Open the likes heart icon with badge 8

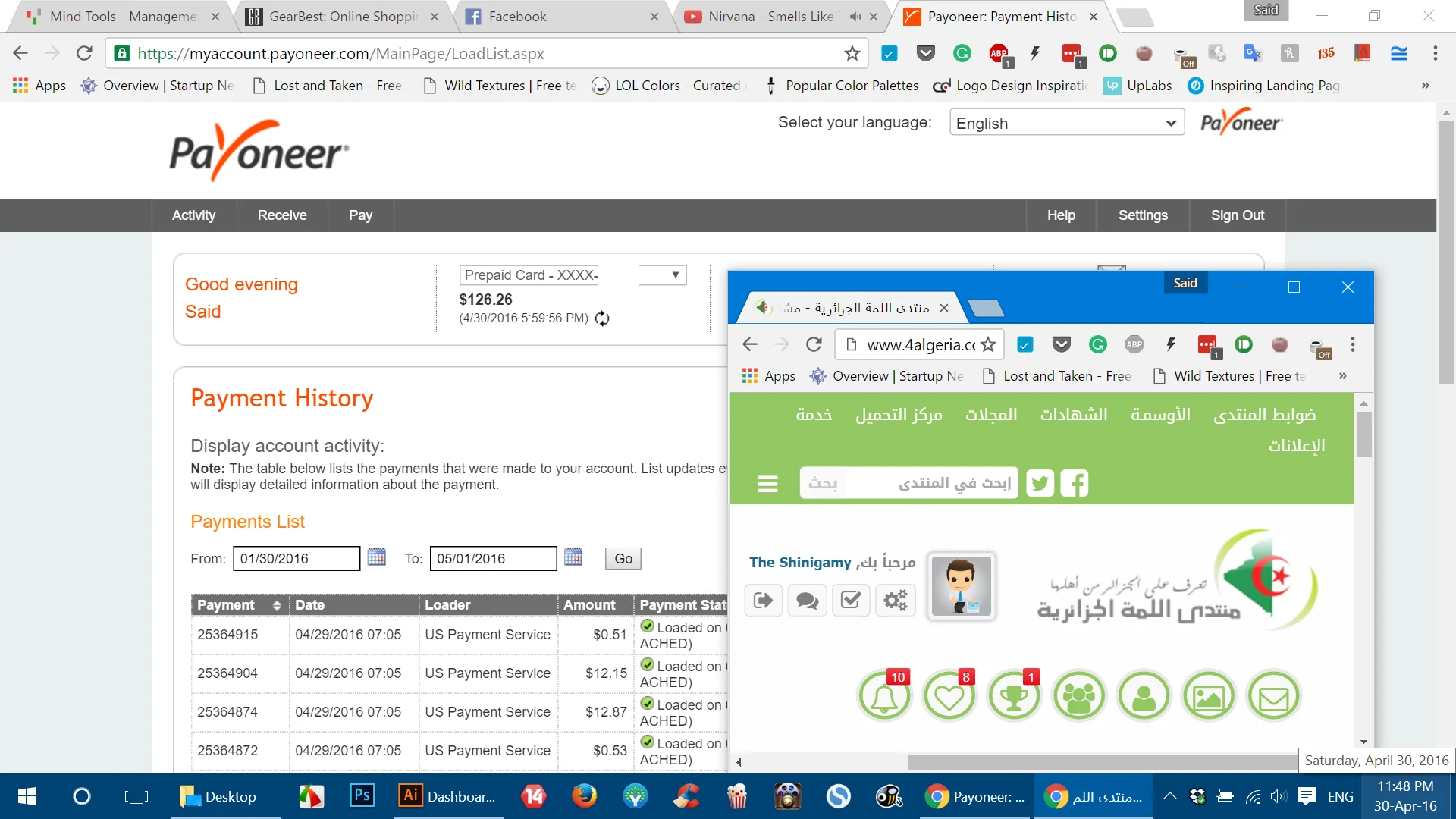[x=949, y=696]
